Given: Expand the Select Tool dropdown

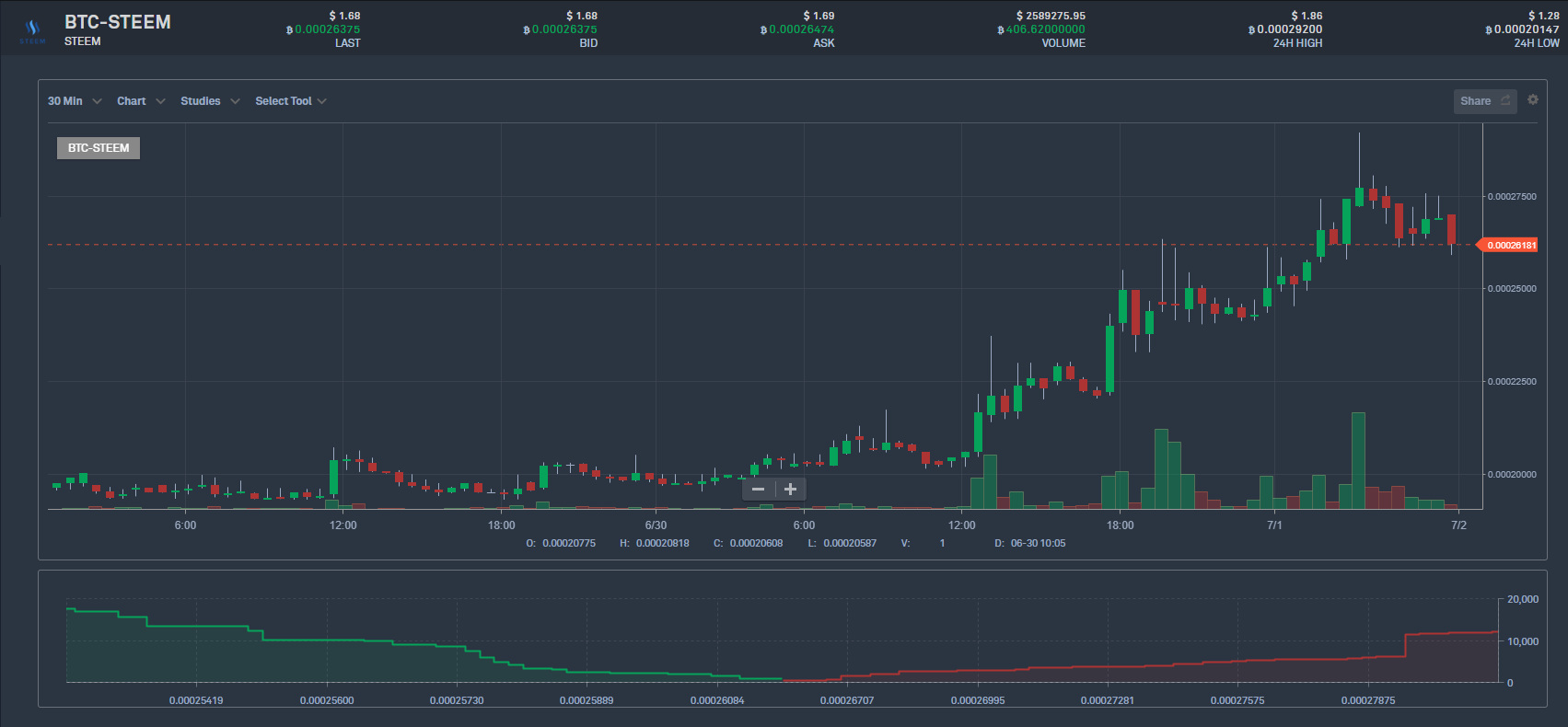Looking at the screenshot, I should coord(291,101).
